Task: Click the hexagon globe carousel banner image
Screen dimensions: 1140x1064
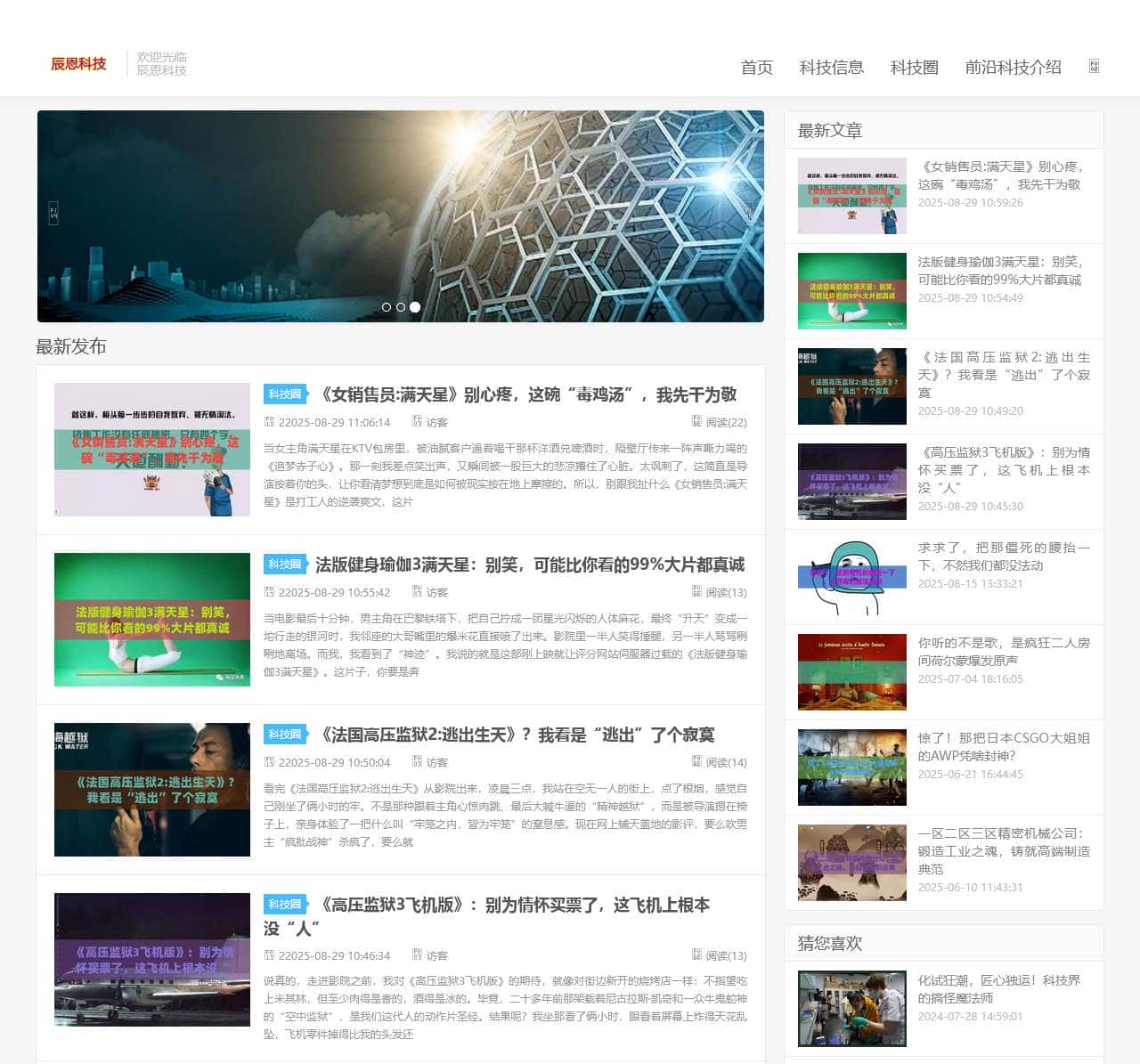Action: [534, 196]
